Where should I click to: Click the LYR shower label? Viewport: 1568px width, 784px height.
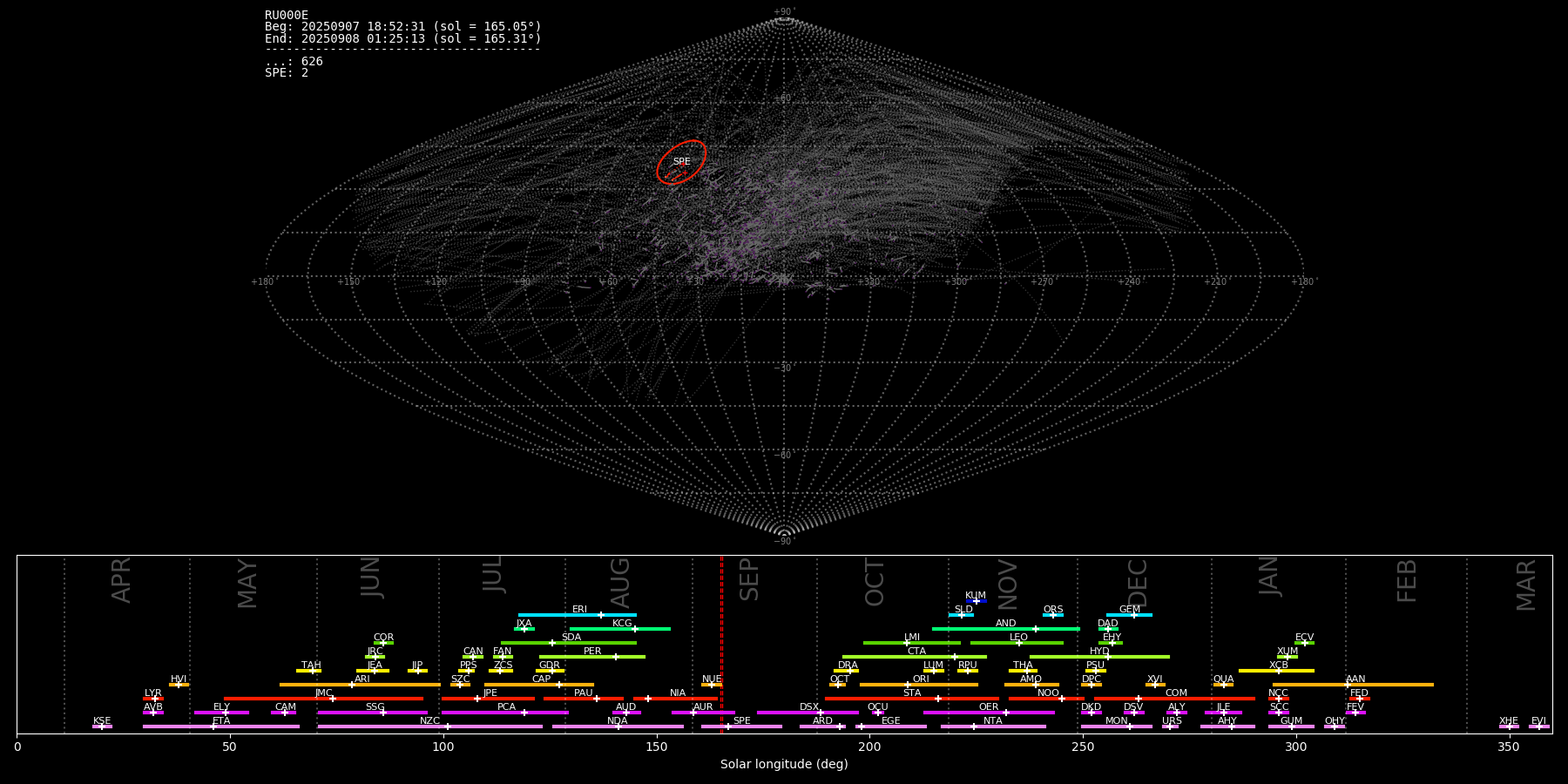[152, 693]
